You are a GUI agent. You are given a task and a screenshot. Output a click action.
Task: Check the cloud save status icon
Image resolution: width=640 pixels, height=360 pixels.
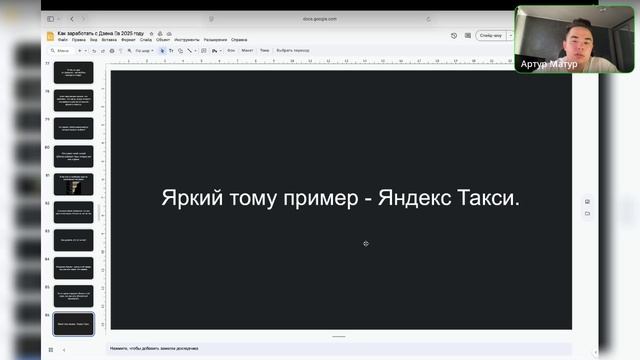[x=169, y=33]
